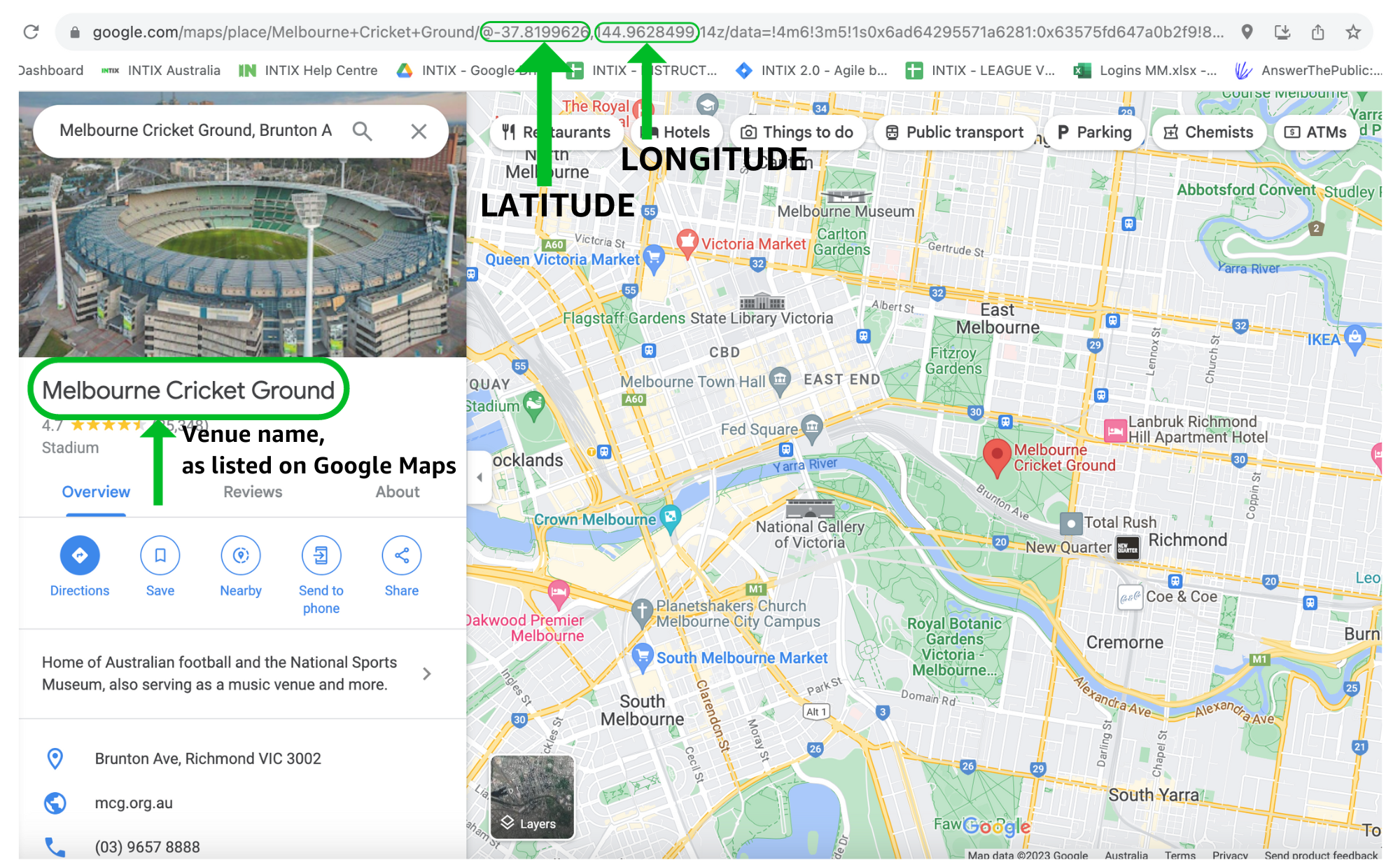Bookmark this page with the star icon

pos(1354,32)
